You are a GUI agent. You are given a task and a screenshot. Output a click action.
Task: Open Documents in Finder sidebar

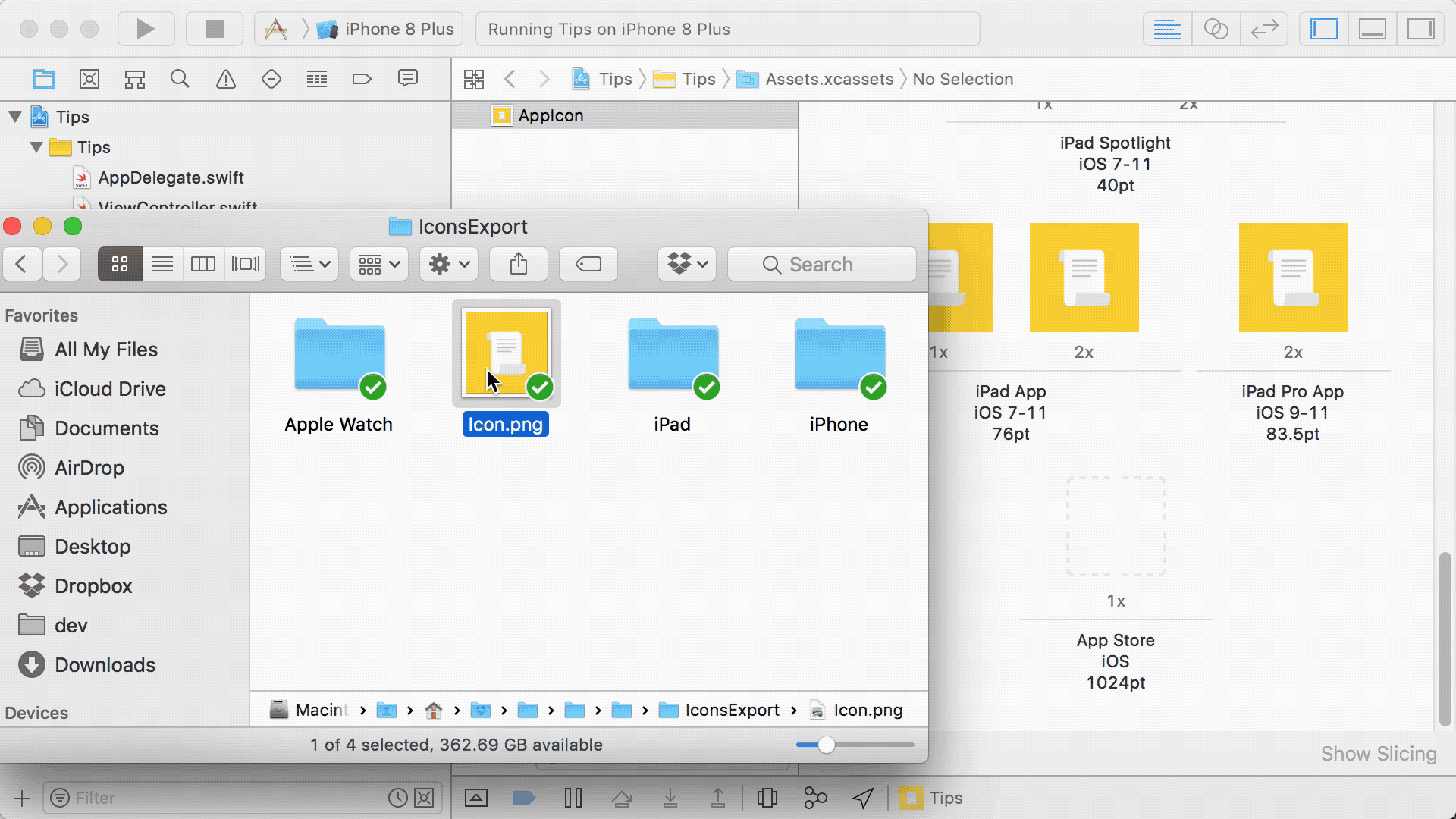pyautogui.click(x=88, y=428)
